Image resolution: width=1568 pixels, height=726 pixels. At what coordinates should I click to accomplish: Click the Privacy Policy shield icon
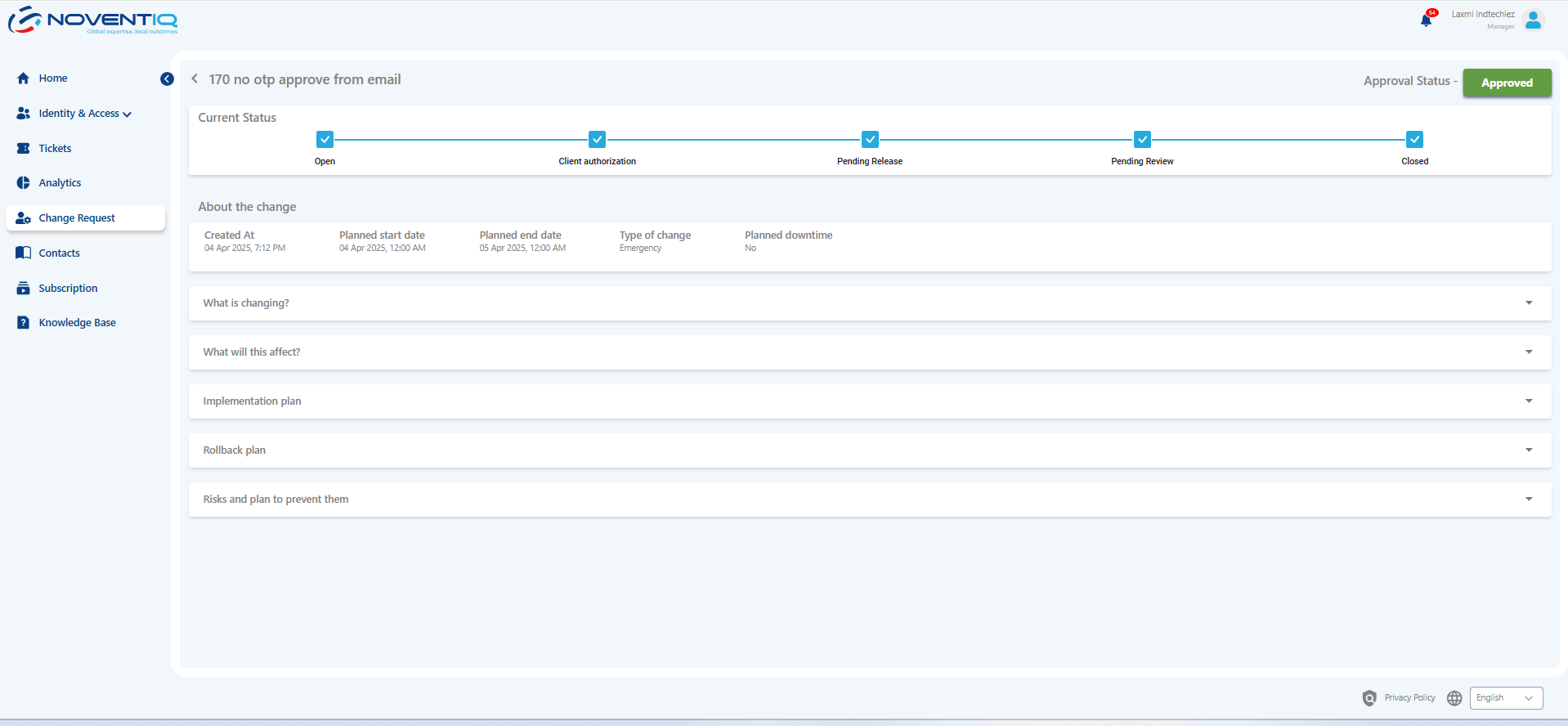pos(1369,698)
